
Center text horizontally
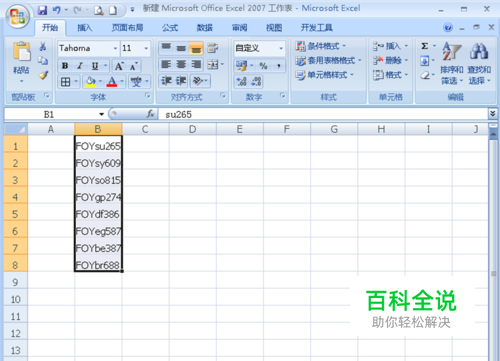181,64
